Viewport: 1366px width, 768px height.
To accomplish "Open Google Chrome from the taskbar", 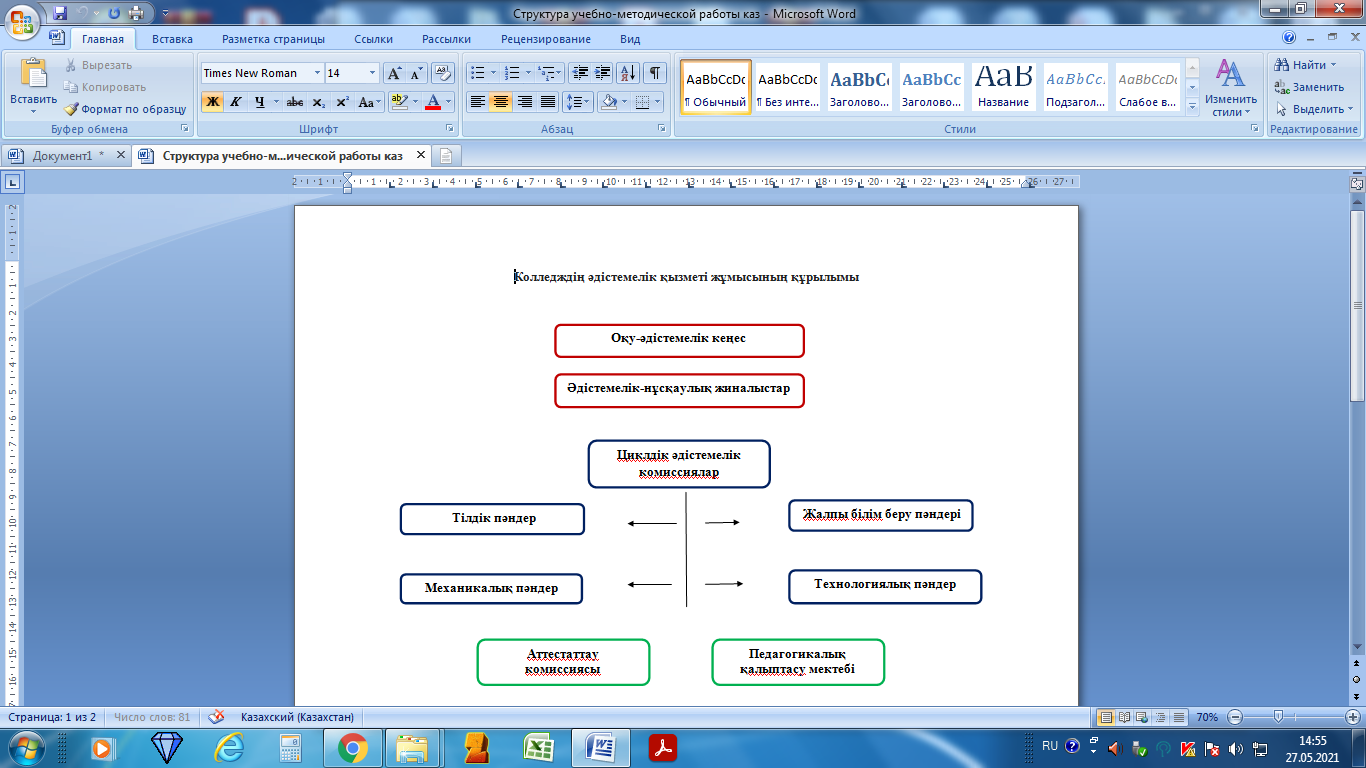I will click(x=352, y=747).
